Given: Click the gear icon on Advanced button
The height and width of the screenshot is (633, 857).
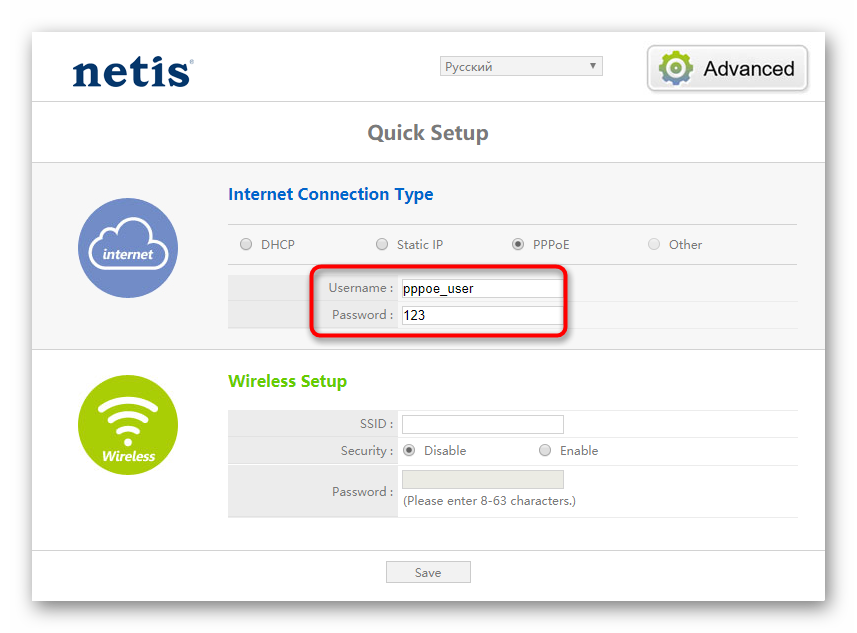Looking at the screenshot, I should click(x=676, y=68).
